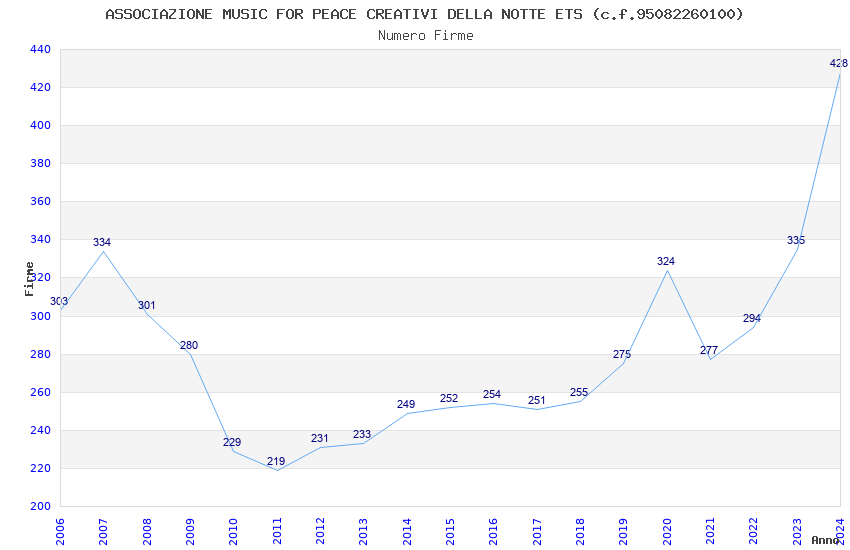Image resolution: width=850 pixels, height=550 pixels.
Task: Click the y-axis value 400
Action: click(x=41, y=125)
